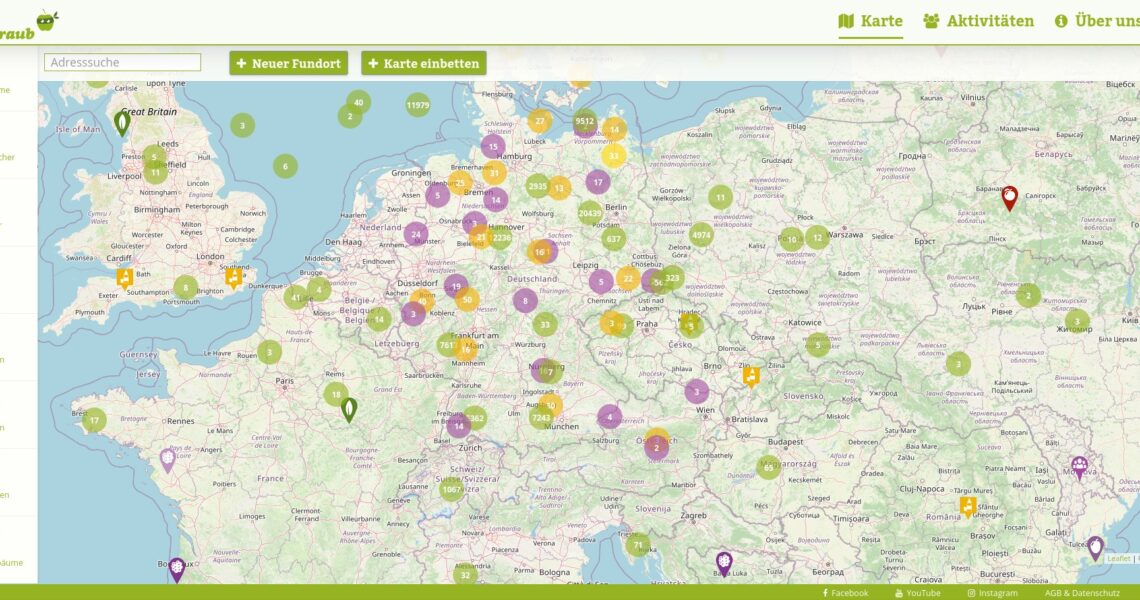Switch to the Aktivitäten tab
Image resolution: width=1140 pixels, height=600 pixels.
click(x=978, y=21)
